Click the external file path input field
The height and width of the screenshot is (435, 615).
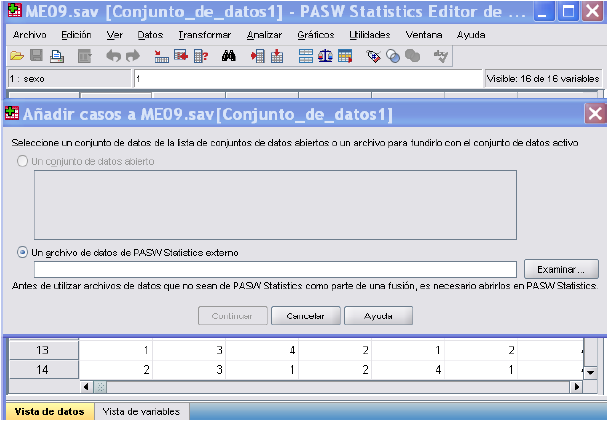click(275, 269)
